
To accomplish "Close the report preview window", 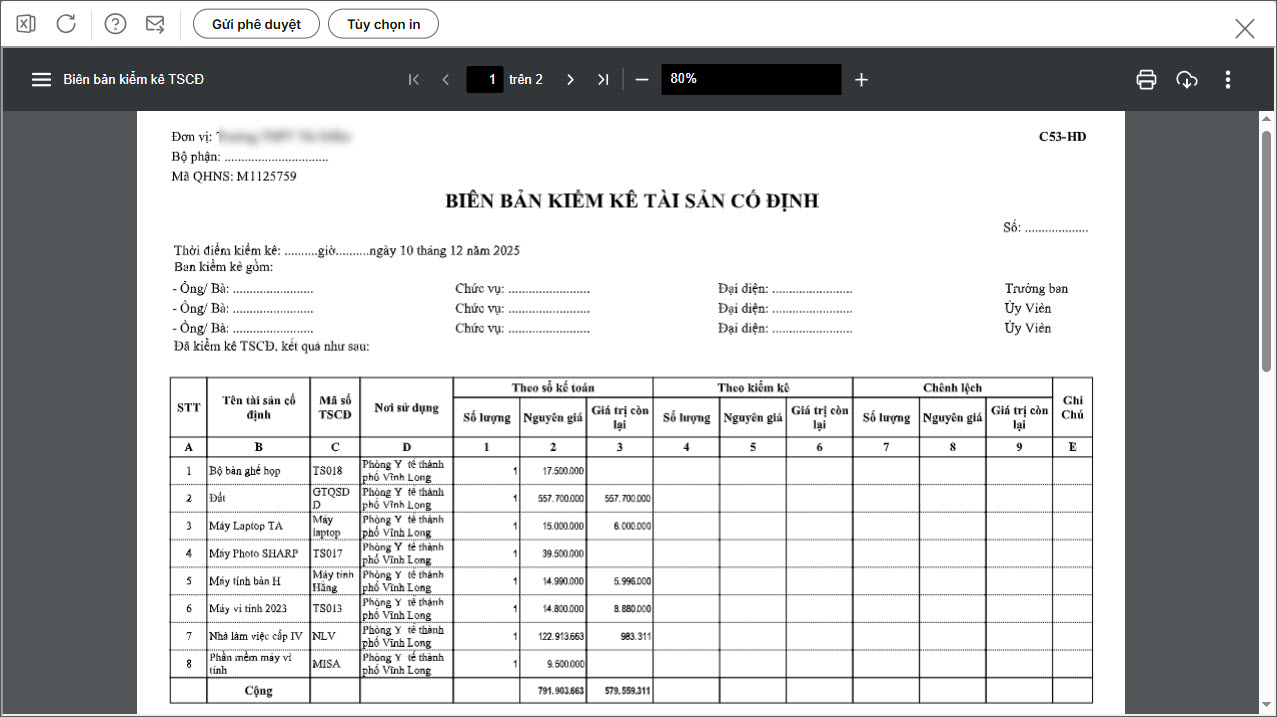I will tap(1244, 28).
